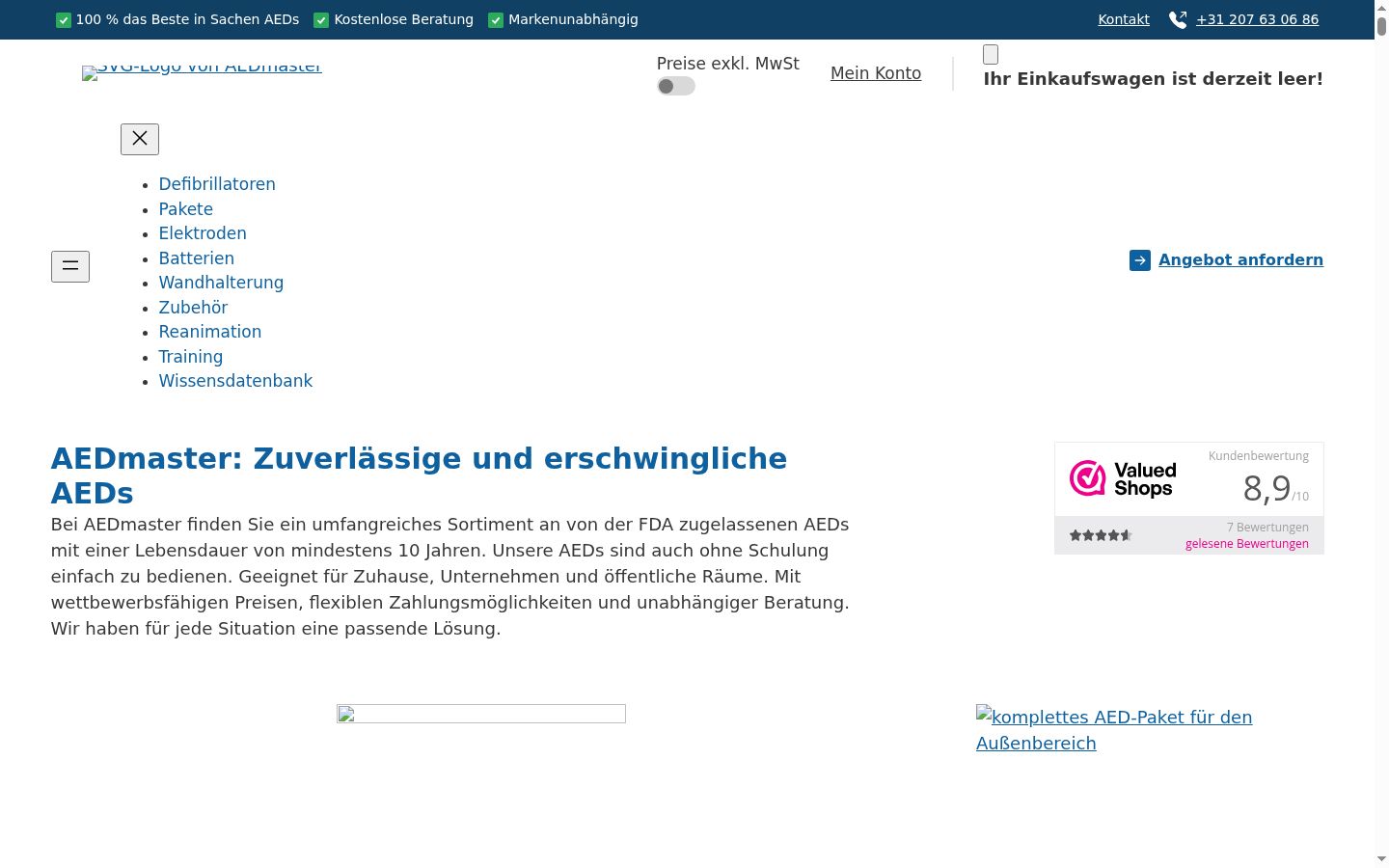
Task: Go to the Wandhalterung category
Action: 221,283
